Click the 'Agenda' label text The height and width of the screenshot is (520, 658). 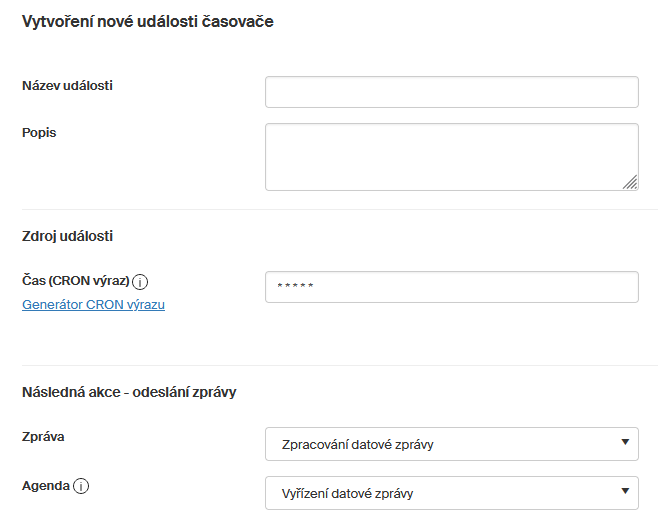point(46,486)
